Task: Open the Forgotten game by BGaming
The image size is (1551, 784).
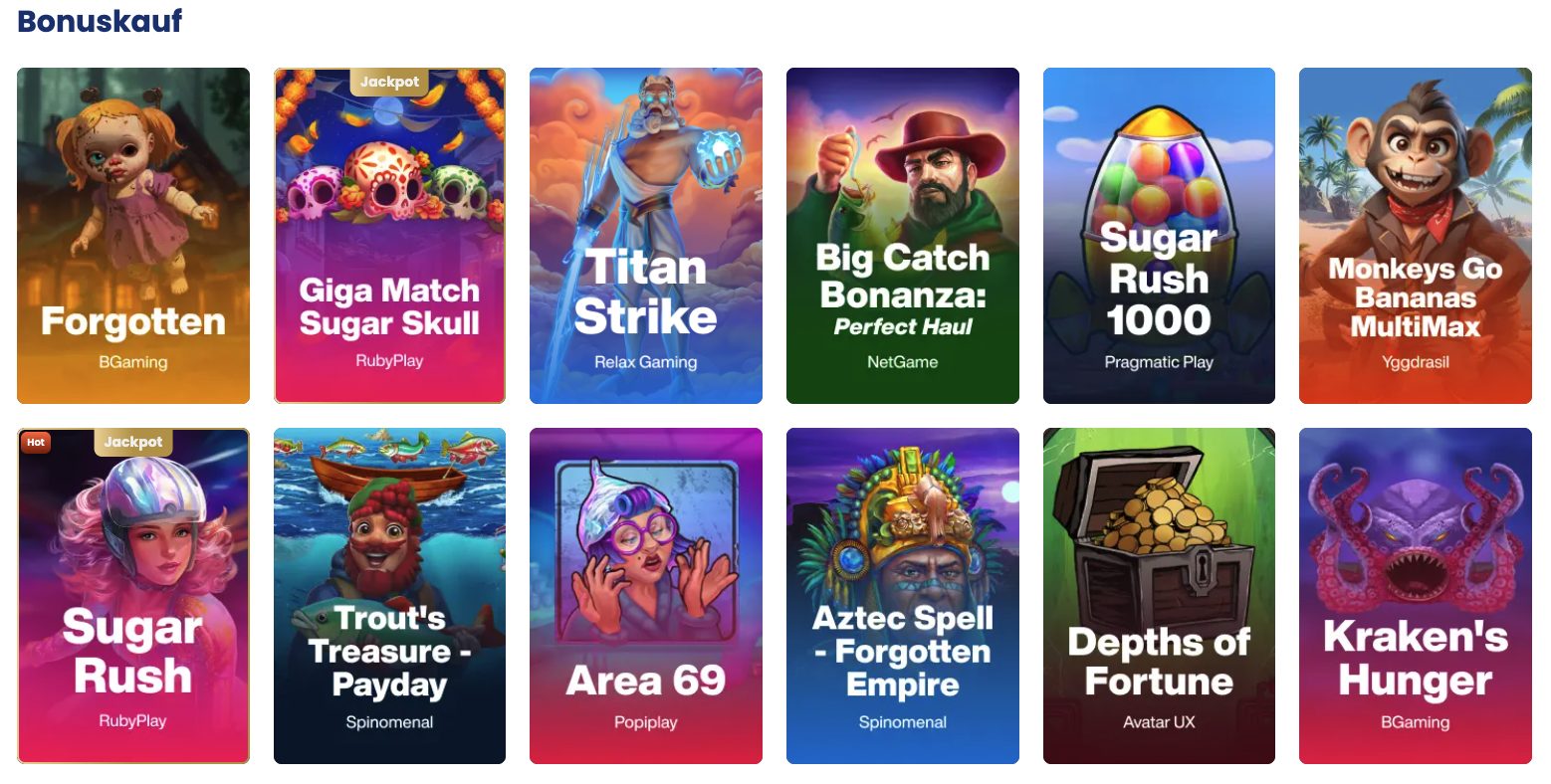Action: coord(133,236)
